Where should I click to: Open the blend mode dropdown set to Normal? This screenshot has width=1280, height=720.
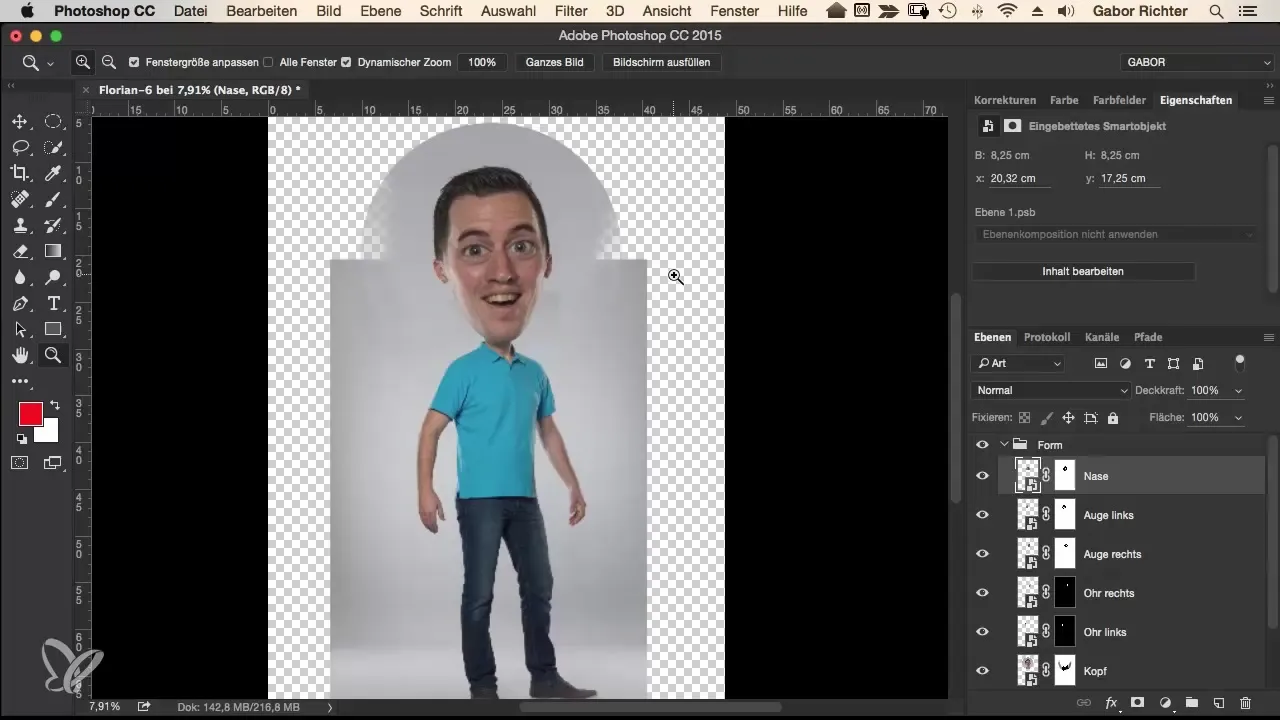(1050, 391)
